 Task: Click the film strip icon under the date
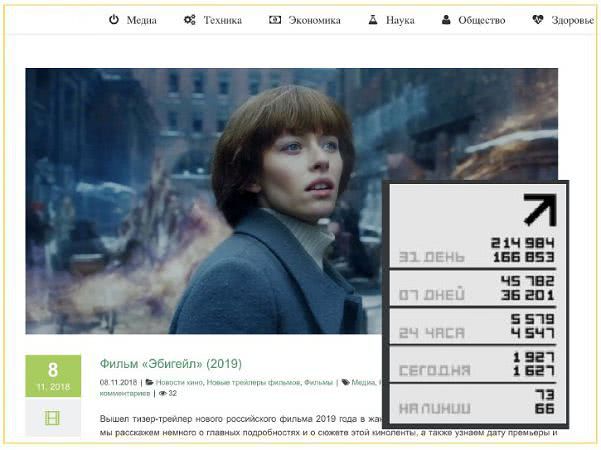[x=53, y=418]
